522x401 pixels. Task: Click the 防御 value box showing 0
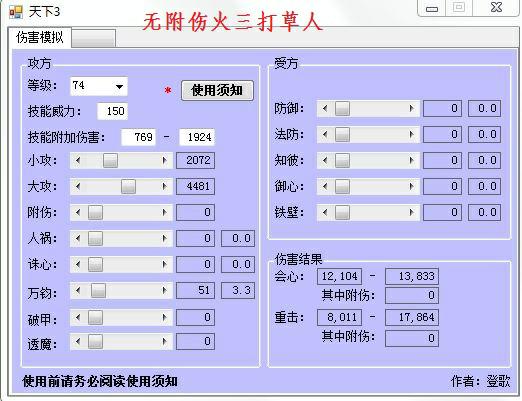click(442, 108)
